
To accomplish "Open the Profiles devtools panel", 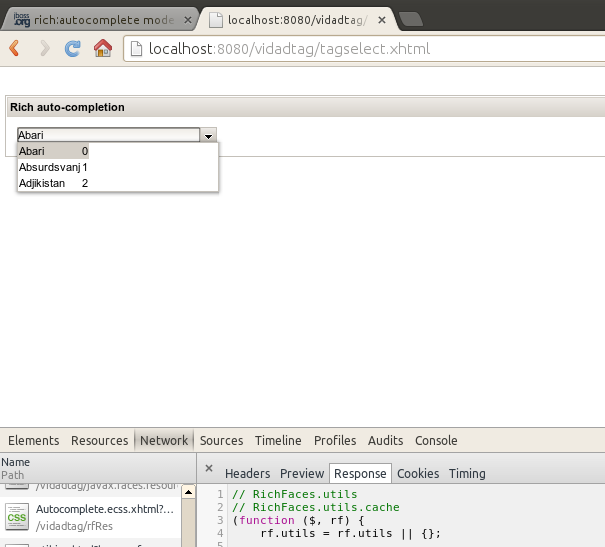I will (335, 441).
